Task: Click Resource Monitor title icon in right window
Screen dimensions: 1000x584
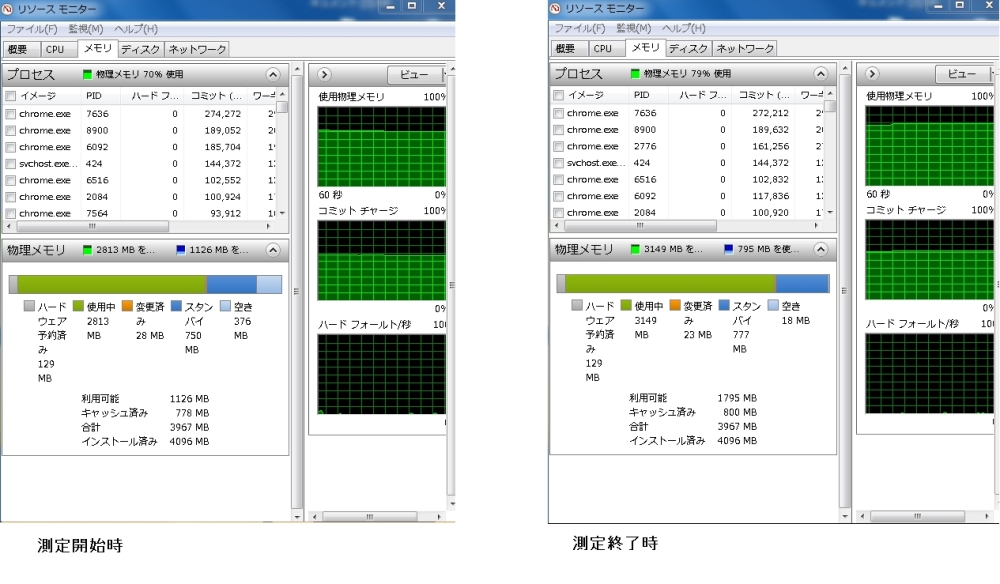Action: (557, 9)
